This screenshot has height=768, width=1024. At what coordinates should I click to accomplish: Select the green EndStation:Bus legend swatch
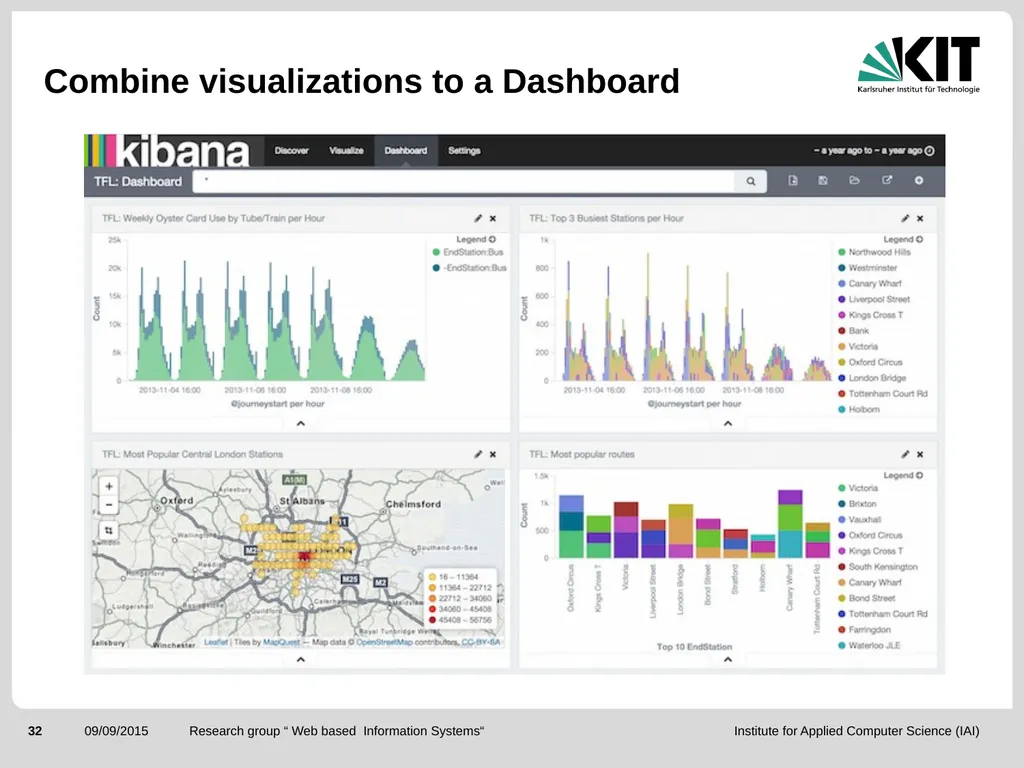[x=436, y=252]
